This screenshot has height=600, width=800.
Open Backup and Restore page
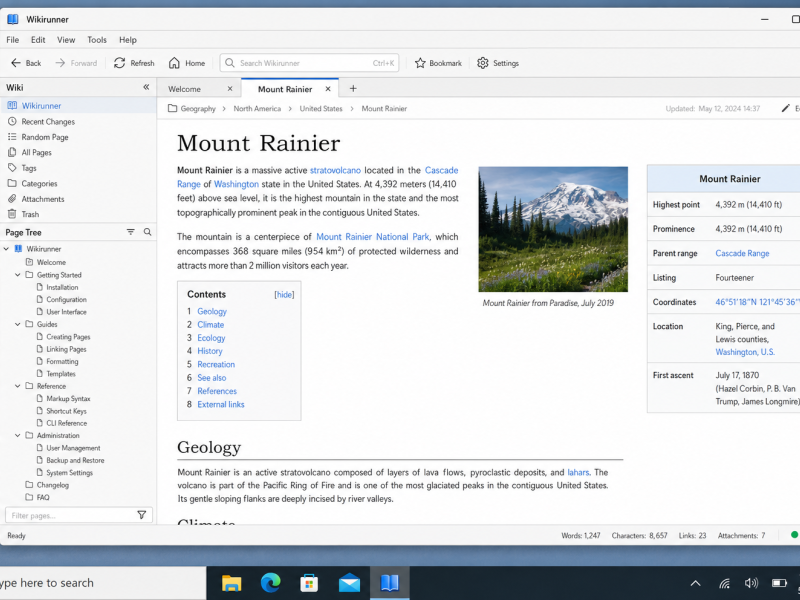tap(70, 460)
